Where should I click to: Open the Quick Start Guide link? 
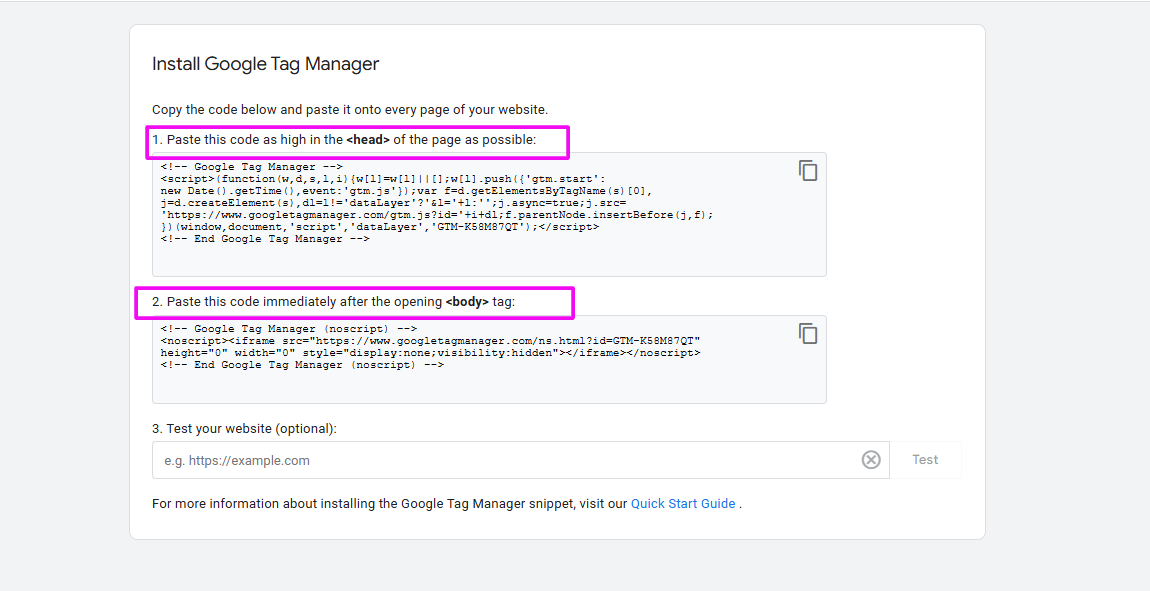(x=683, y=504)
